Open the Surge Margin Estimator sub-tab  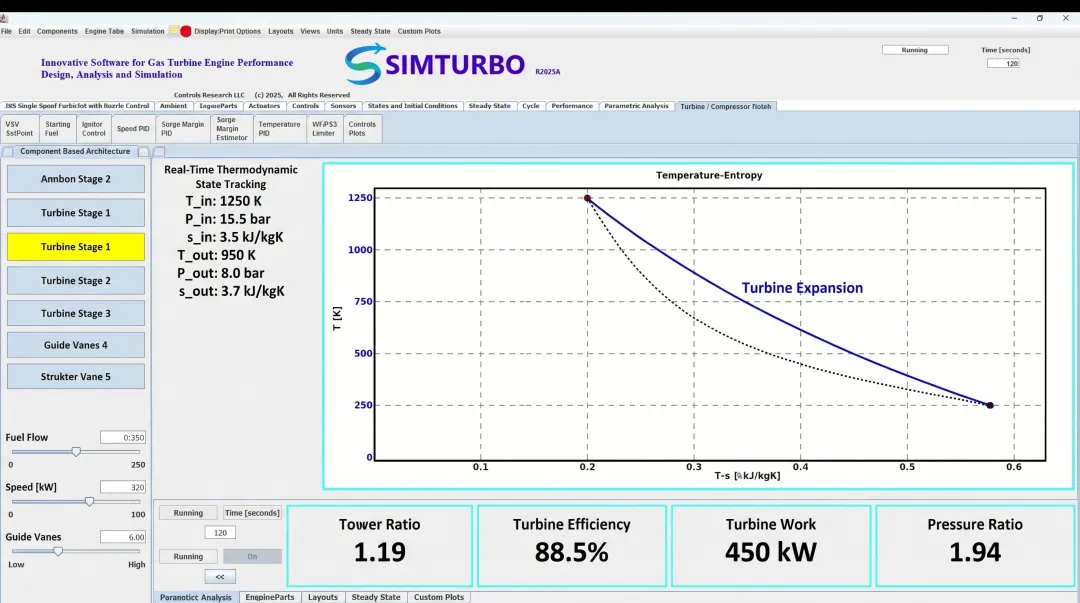[x=231, y=129]
